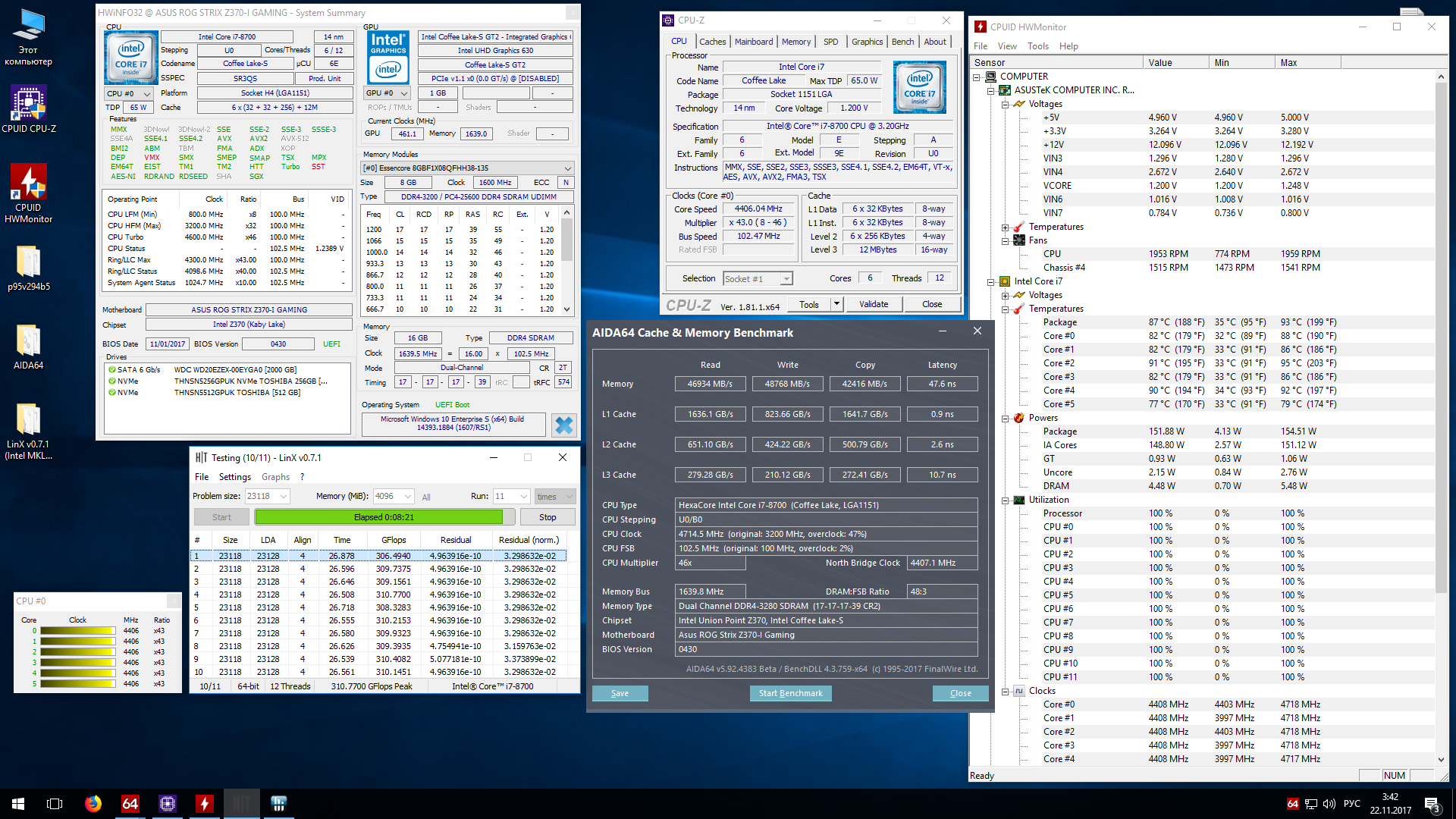This screenshot has width=1456, height=819.
Task: Open the Windows Start menu
Action: (x=18, y=804)
